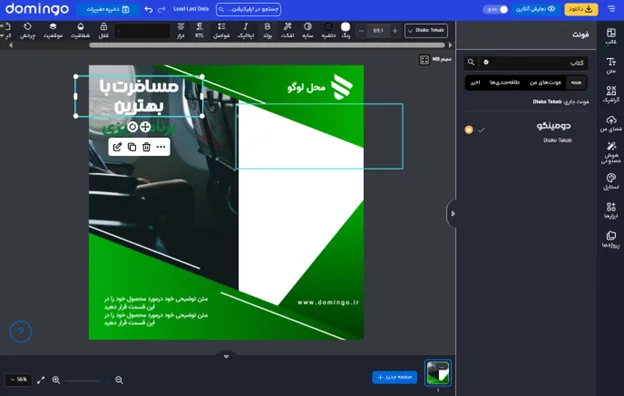Select the Recent (اخیر) font tab

pos(475,83)
